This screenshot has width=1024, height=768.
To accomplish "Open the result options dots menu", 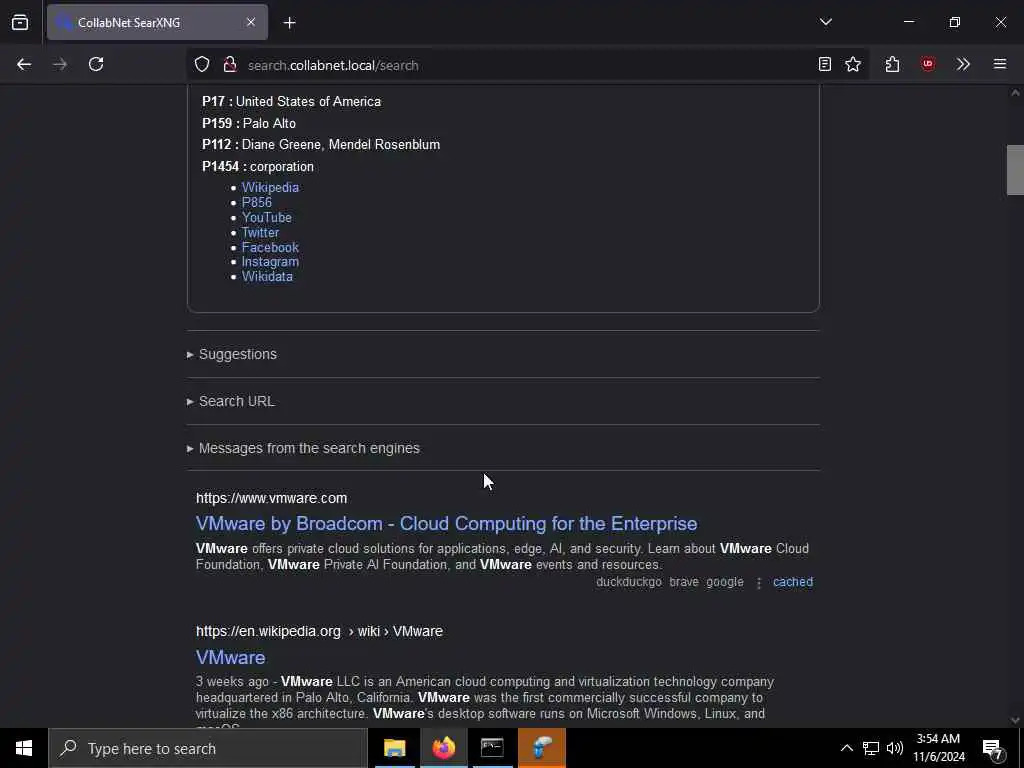I will (x=759, y=583).
